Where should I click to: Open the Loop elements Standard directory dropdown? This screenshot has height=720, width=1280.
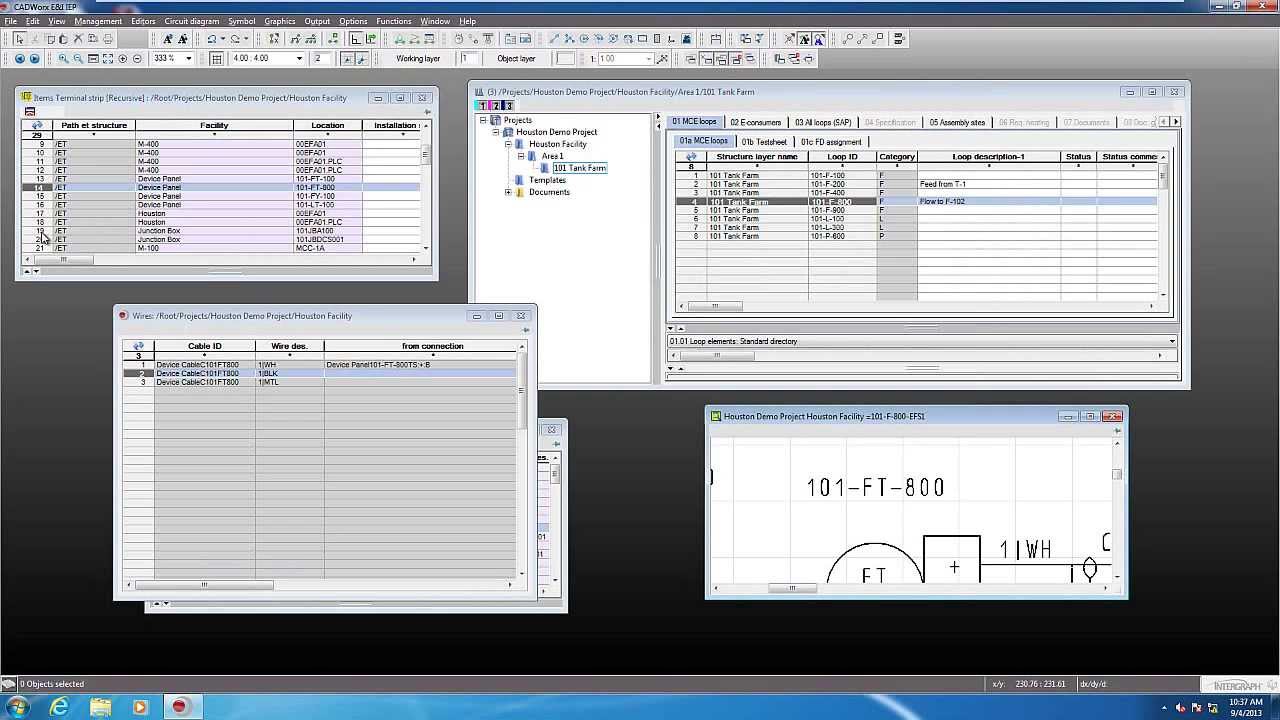1172,341
